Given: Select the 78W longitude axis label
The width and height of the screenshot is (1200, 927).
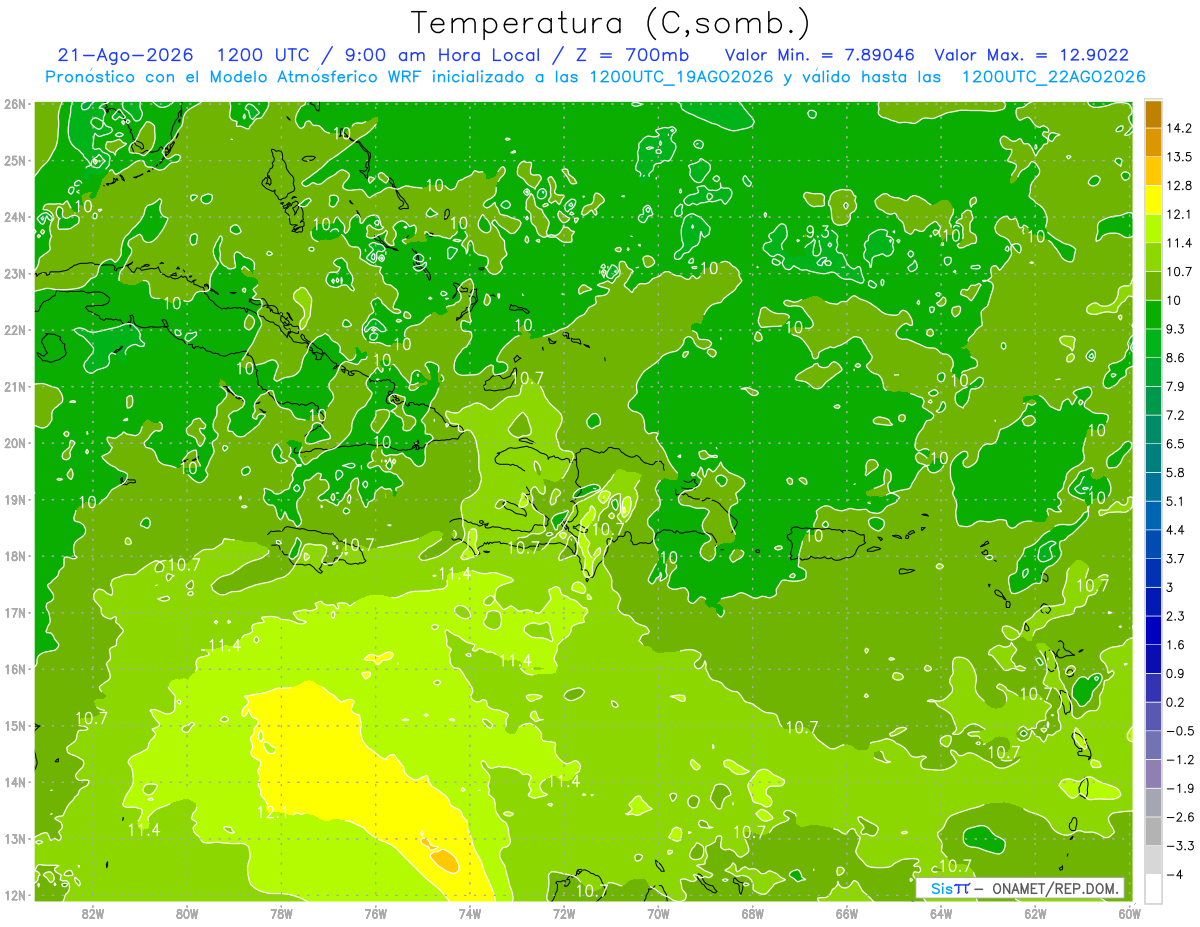Looking at the screenshot, I should click(281, 913).
